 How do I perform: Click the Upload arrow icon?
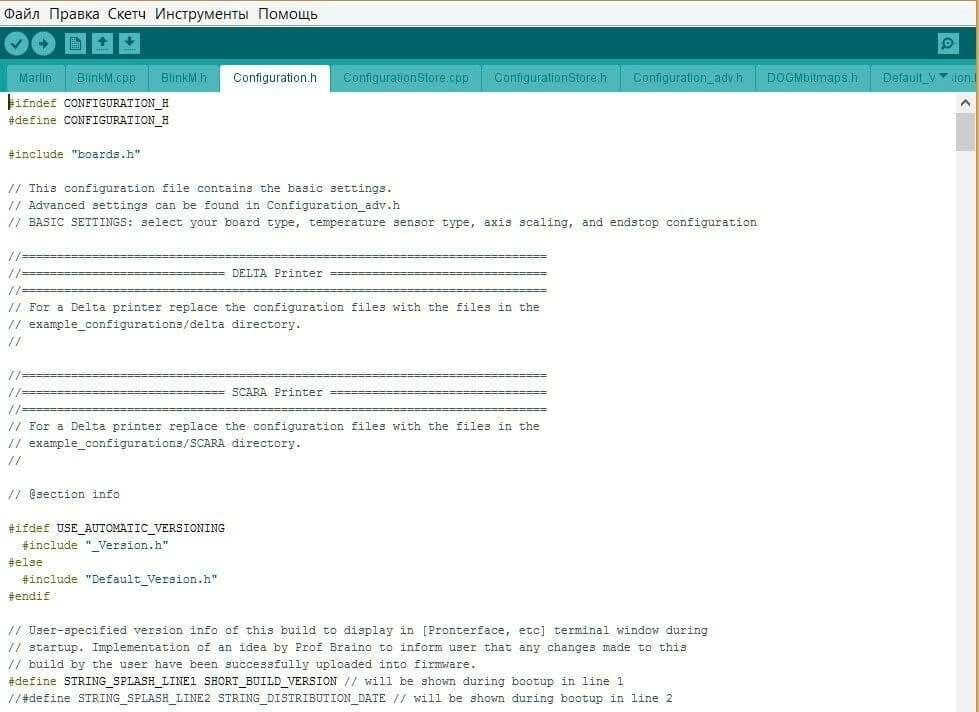pos(43,43)
